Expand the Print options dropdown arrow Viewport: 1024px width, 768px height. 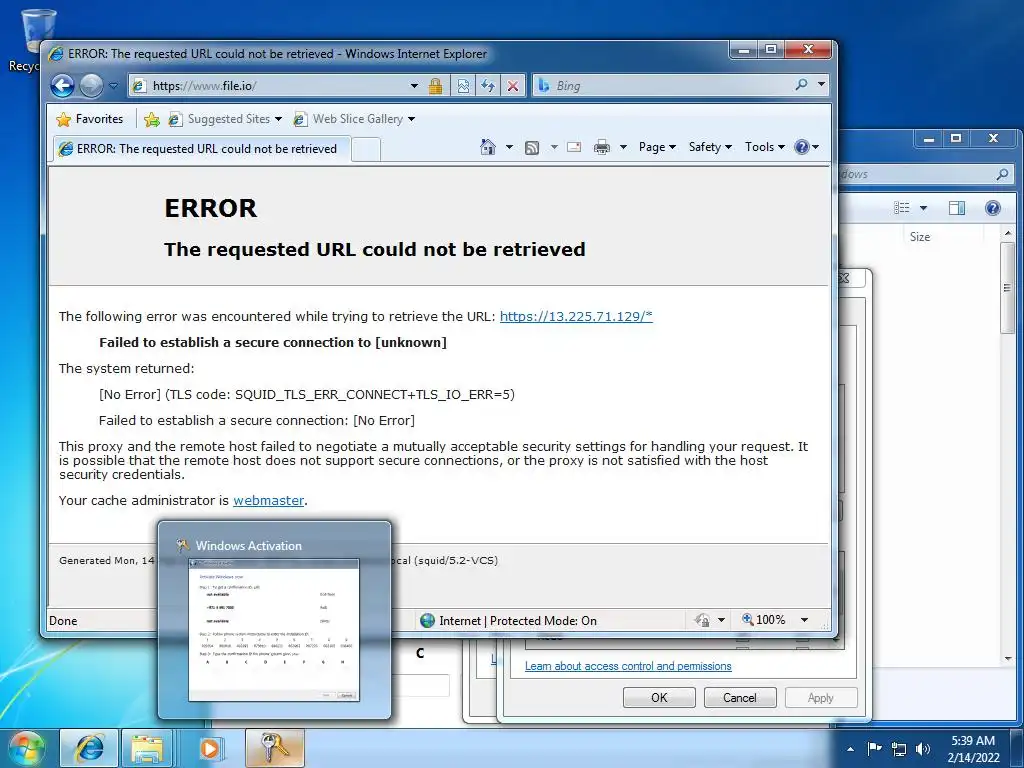pyautogui.click(x=623, y=147)
